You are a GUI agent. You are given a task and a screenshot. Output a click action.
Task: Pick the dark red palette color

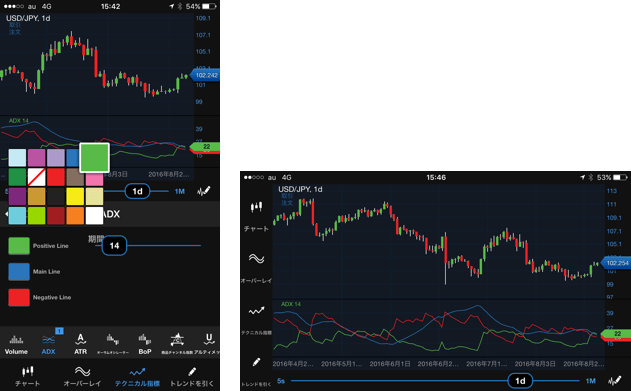[x=56, y=216]
